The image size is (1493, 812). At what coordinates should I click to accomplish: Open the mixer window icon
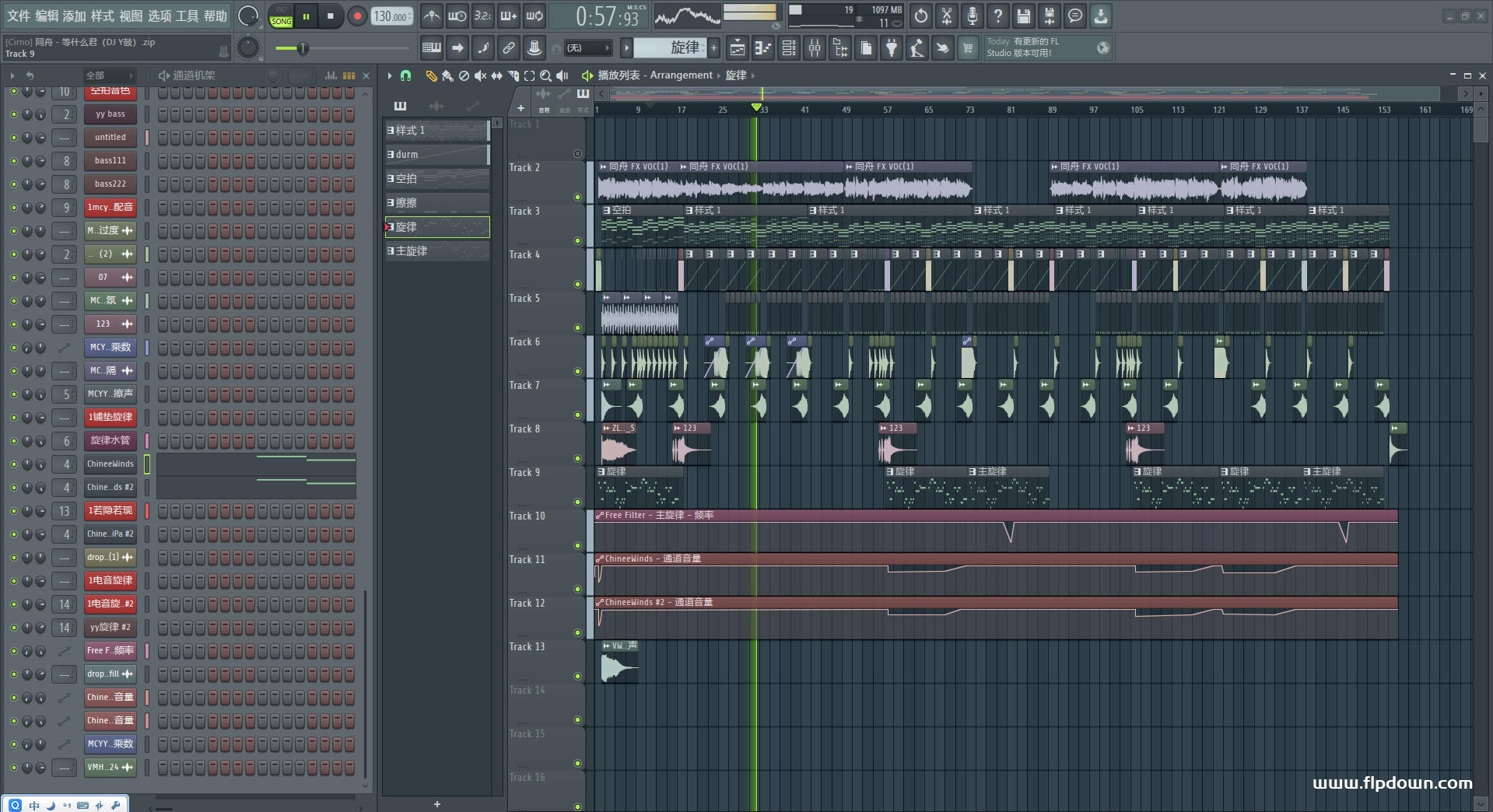814,48
